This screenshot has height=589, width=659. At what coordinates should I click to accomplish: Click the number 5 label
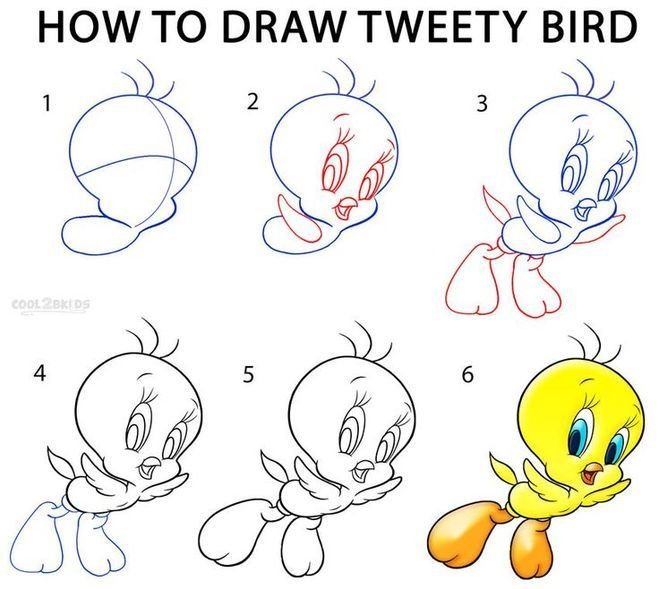(248, 374)
